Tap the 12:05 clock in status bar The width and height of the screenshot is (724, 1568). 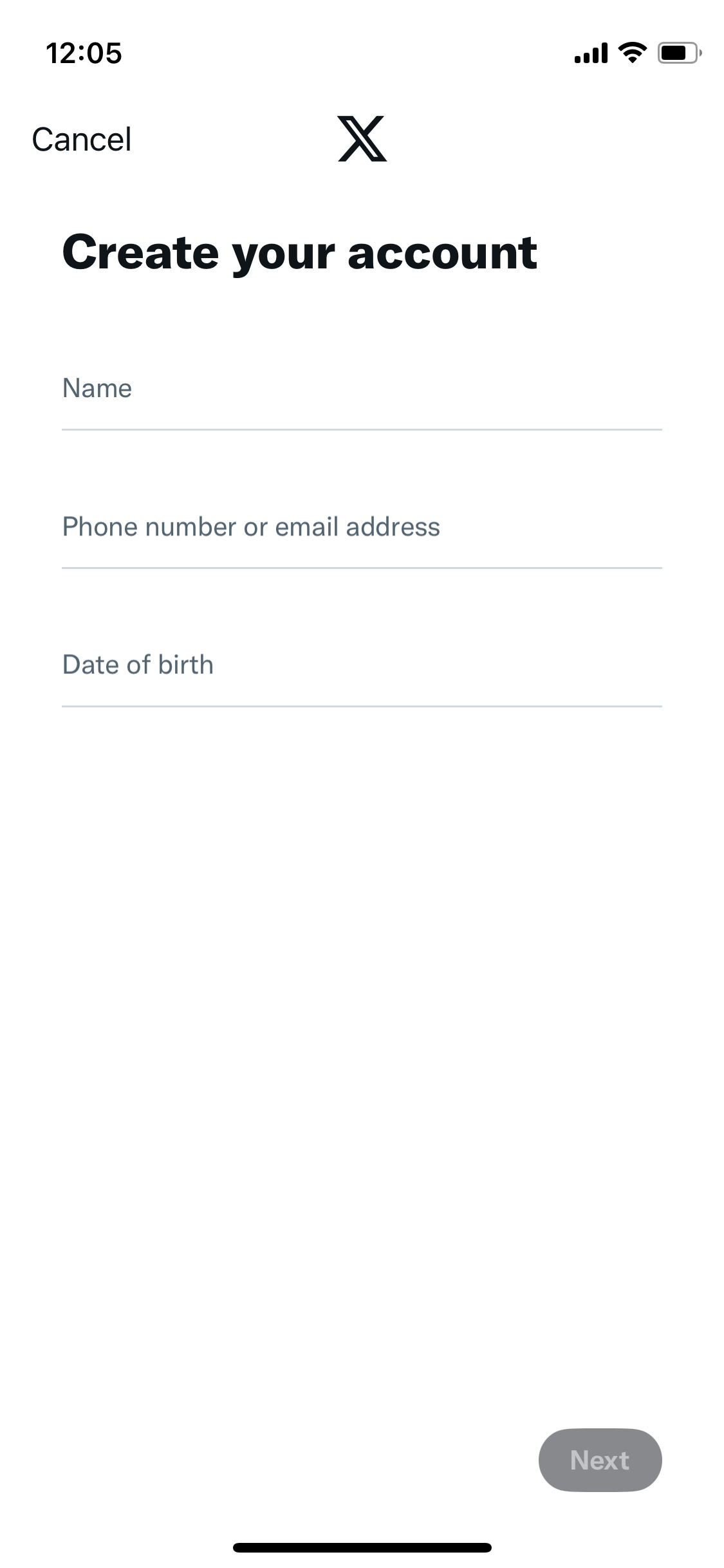coord(84,53)
